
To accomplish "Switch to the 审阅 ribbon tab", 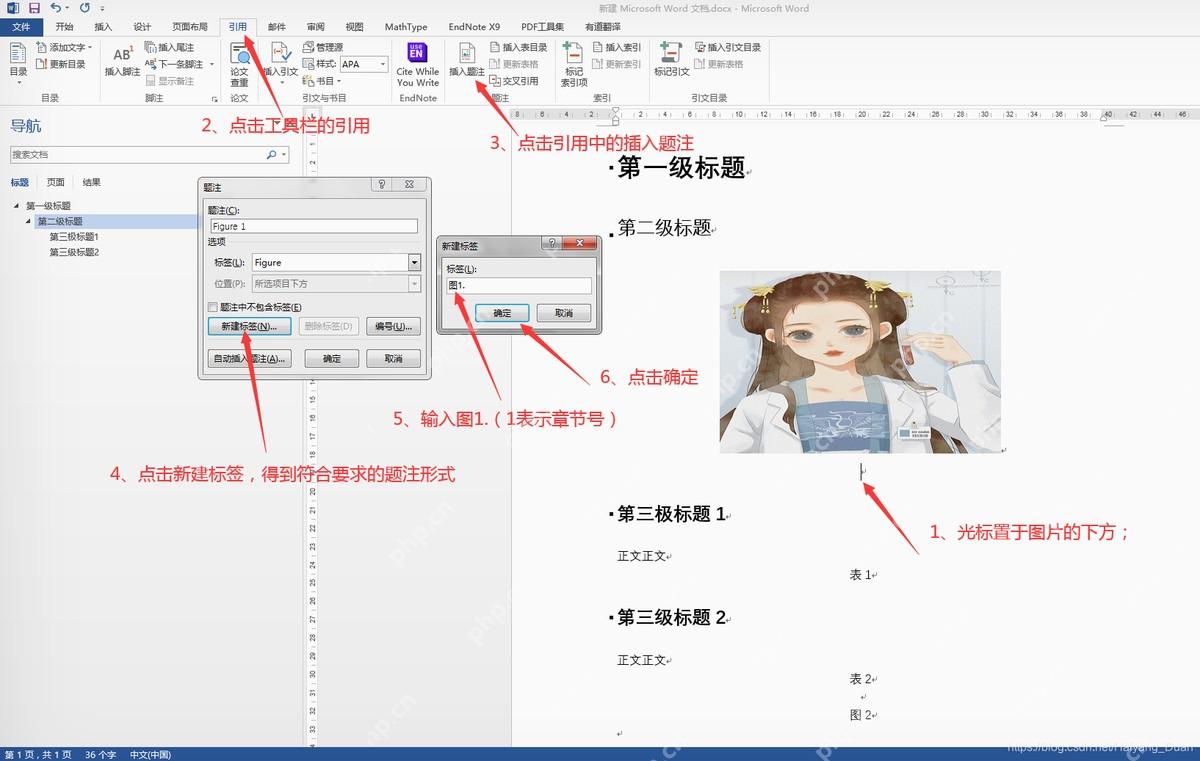I will (x=315, y=27).
